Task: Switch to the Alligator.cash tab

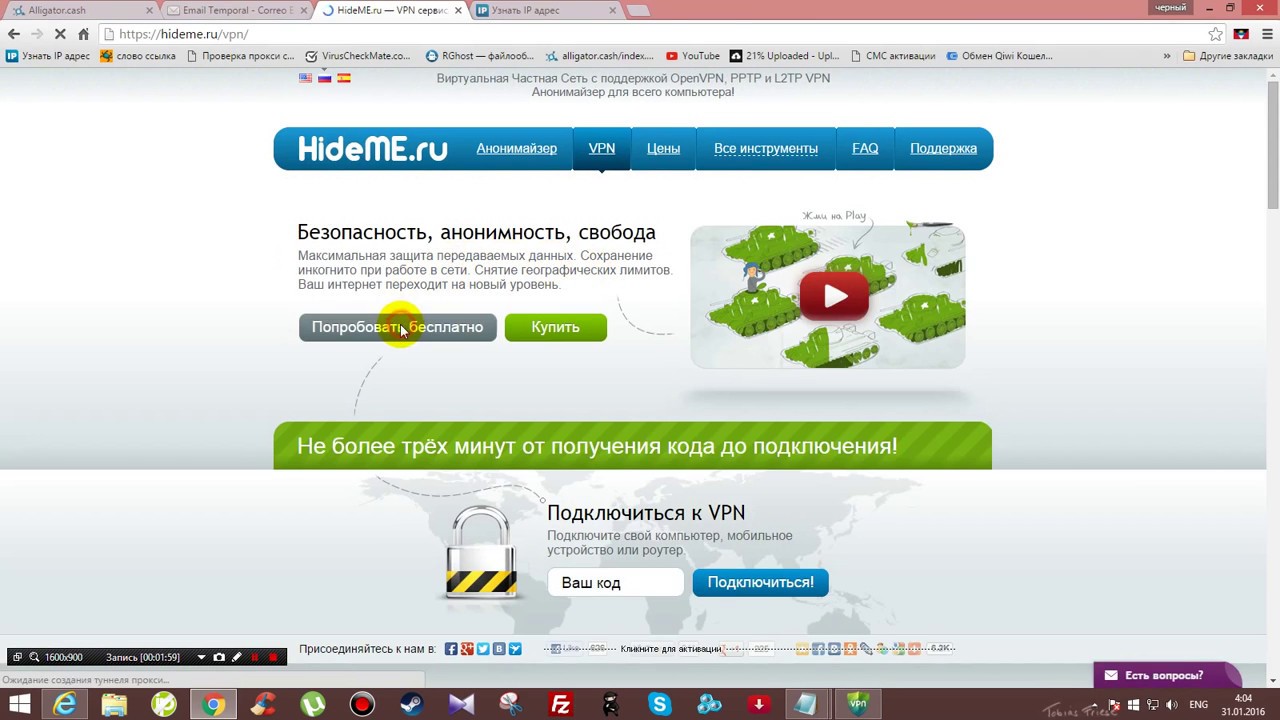Action: click(x=82, y=10)
